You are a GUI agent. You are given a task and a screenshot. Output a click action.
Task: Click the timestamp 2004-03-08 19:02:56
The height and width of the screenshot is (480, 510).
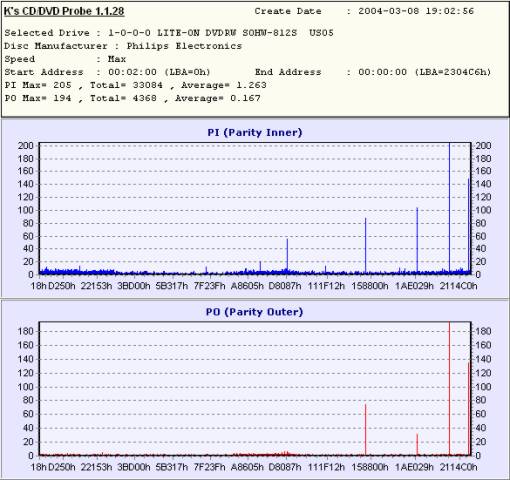[x=416, y=11]
